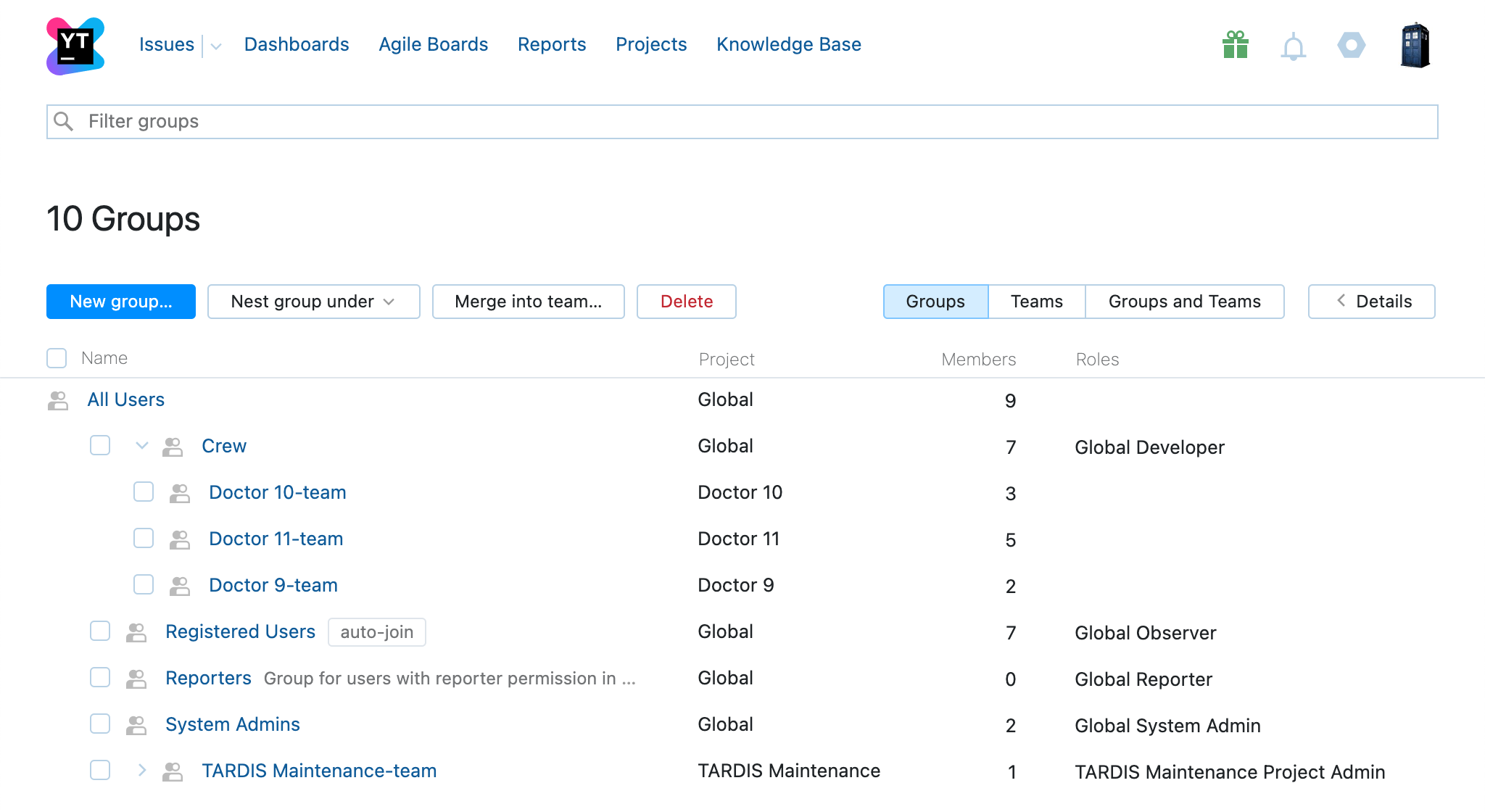Screen dimensions: 1485x812
Task: Check the Crew group checkbox
Action: click(100, 445)
